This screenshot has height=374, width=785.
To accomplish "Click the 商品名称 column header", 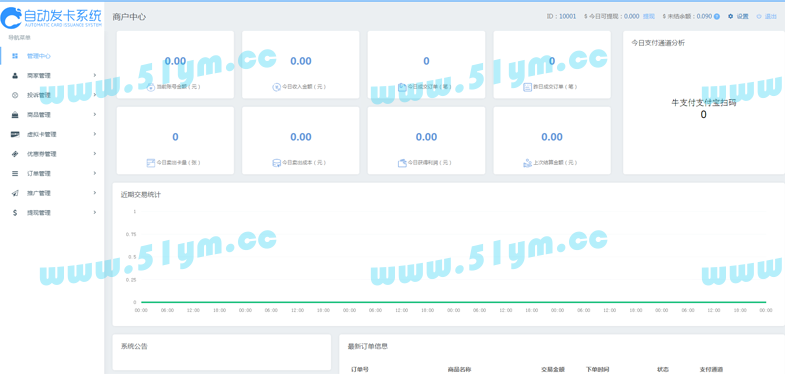I will [x=459, y=369].
